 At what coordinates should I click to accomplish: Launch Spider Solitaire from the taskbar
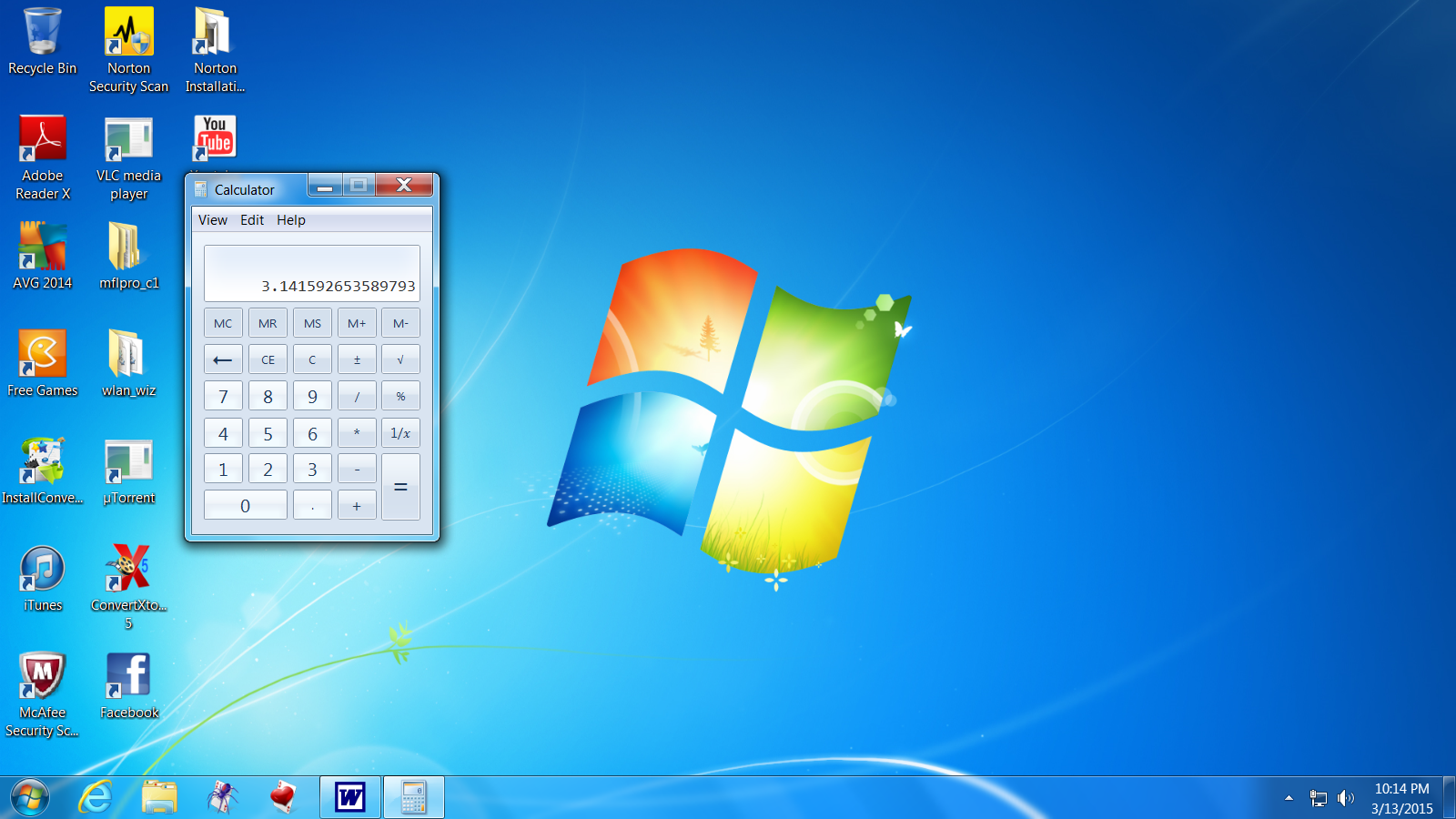tap(222, 798)
